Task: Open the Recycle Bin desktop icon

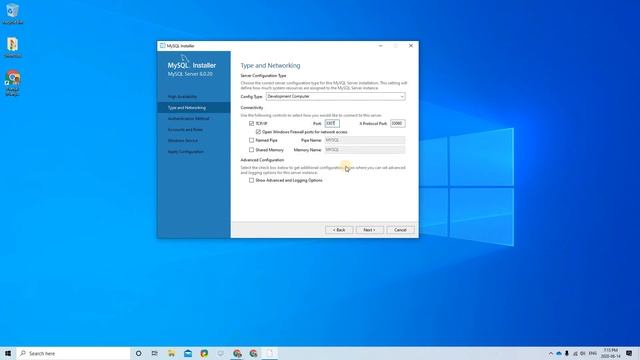Action: pyautogui.click(x=13, y=13)
